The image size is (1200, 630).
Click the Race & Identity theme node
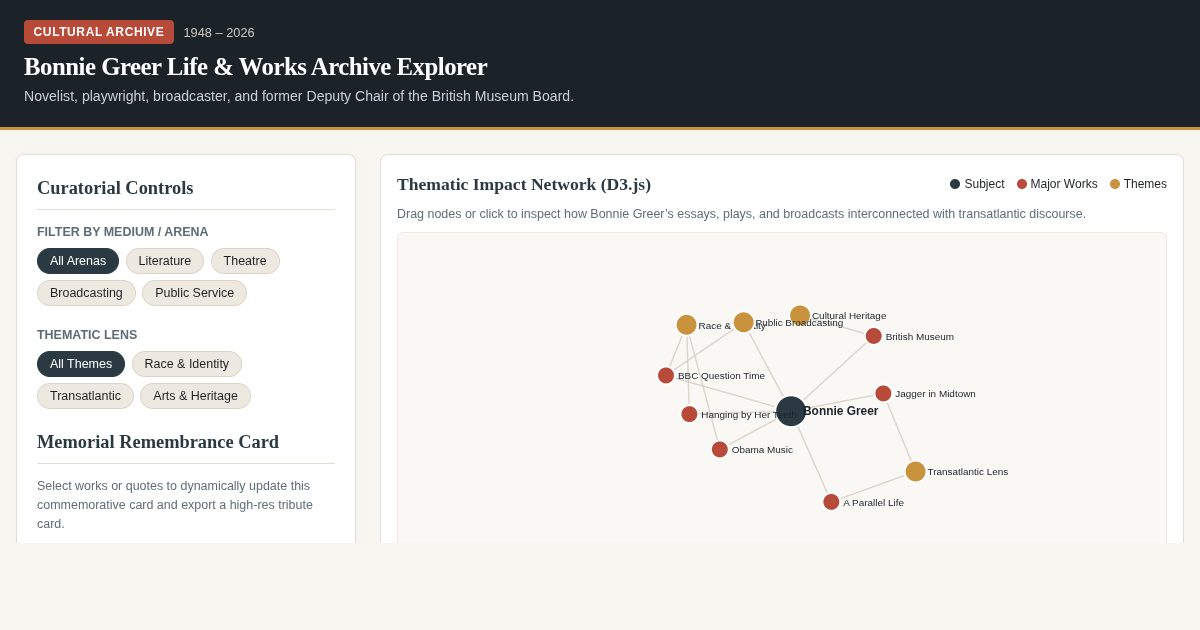(x=686, y=325)
